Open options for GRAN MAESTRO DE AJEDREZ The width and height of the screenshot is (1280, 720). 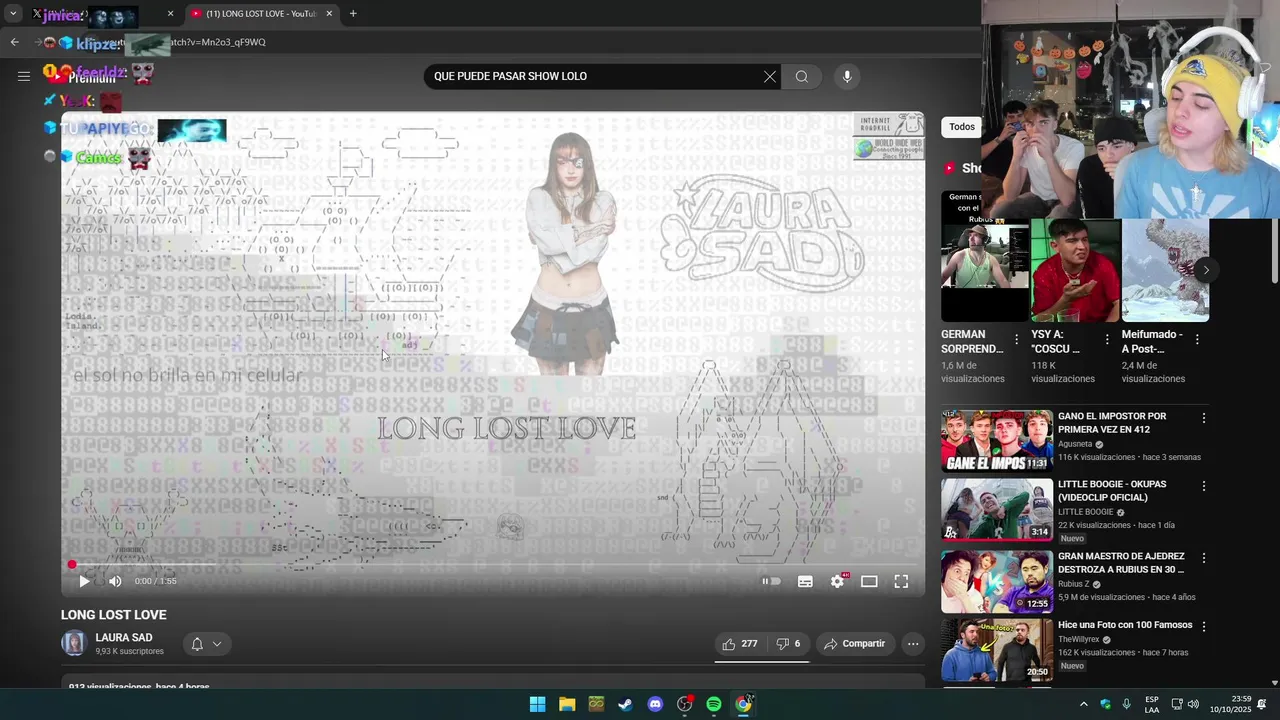[x=1204, y=558]
